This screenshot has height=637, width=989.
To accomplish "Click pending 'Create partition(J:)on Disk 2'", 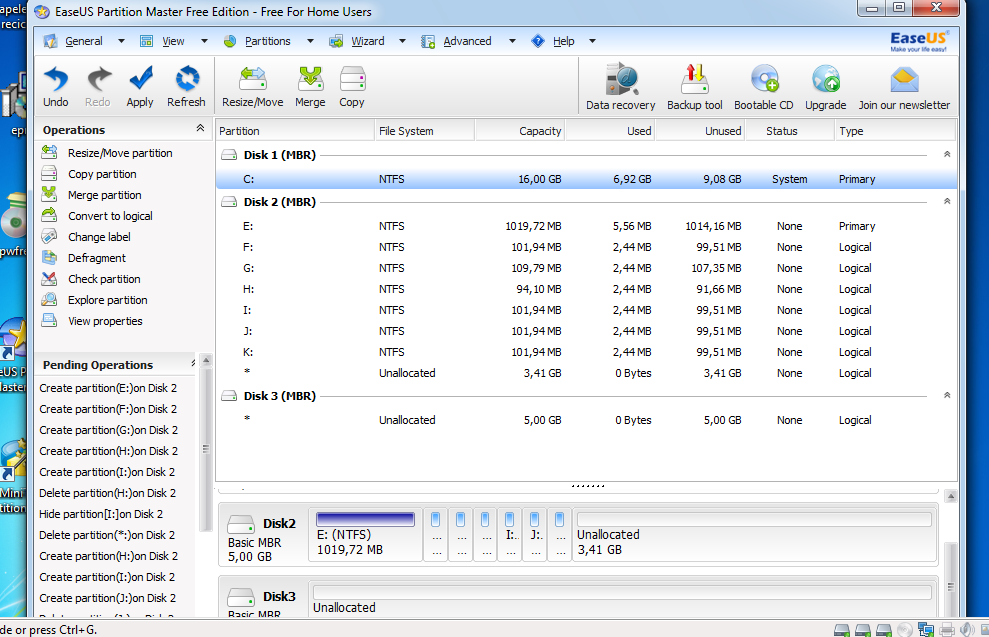I will pyautogui.click(x=107, y=598).
